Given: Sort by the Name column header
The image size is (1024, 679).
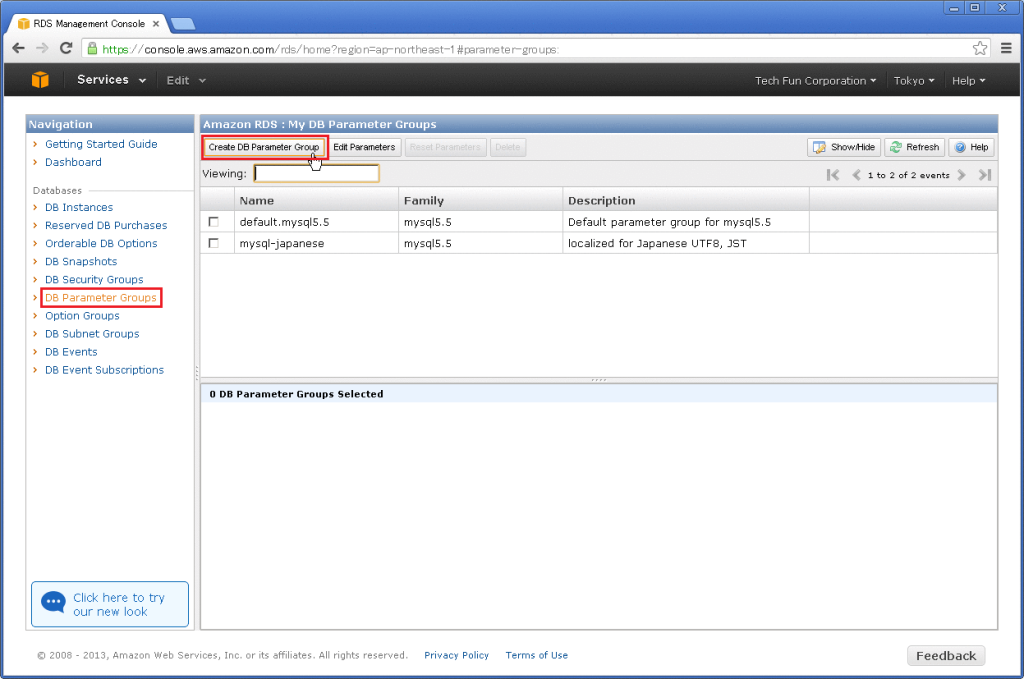Looking at the screenshot, I should [x=316, y=200].
